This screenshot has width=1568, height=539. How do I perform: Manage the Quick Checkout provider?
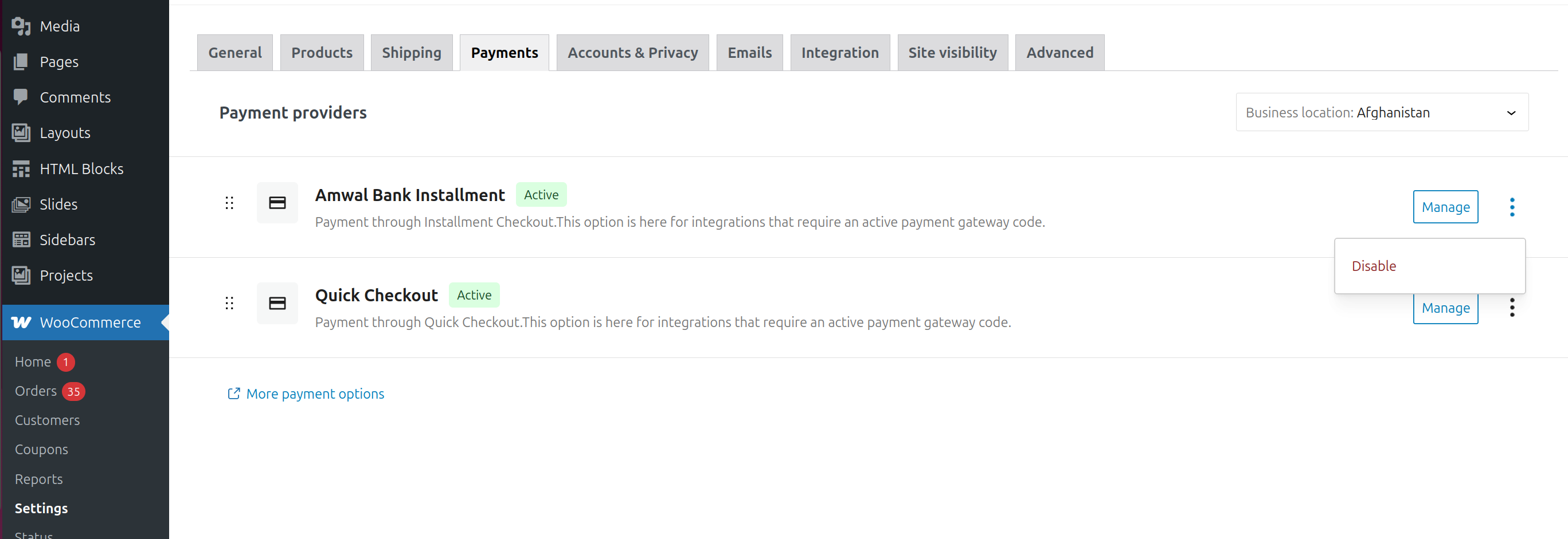1446,308
